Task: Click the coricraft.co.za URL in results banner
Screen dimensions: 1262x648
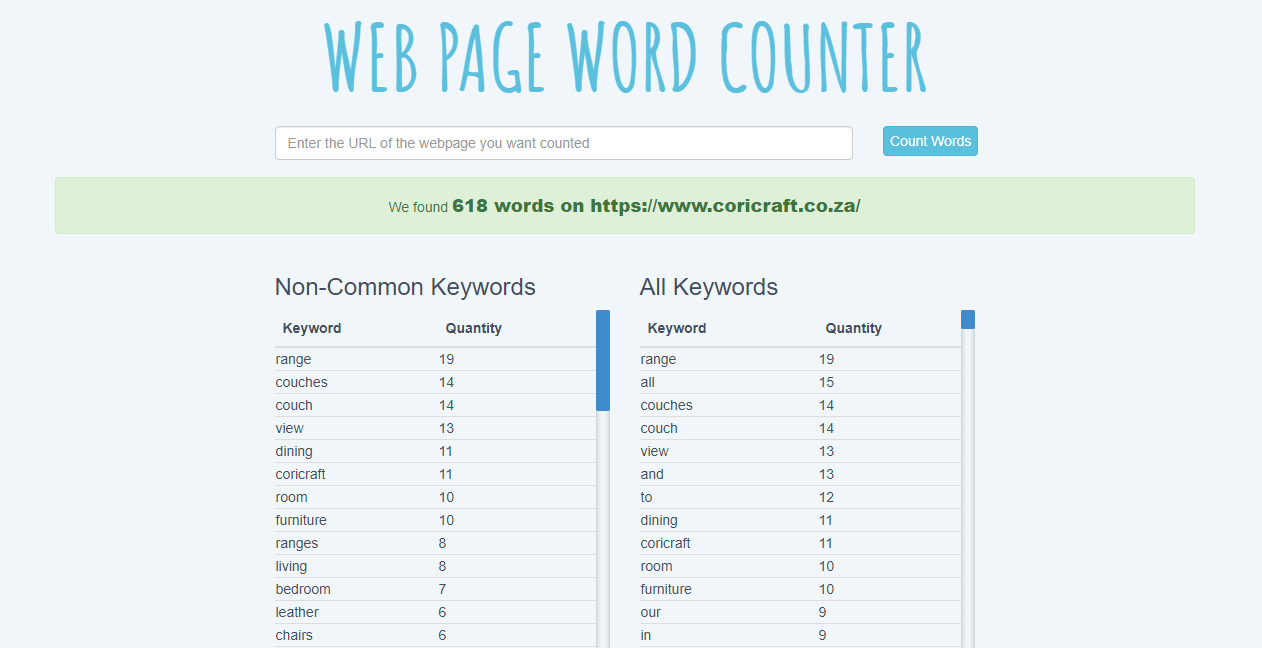Action: pos(725,206)
